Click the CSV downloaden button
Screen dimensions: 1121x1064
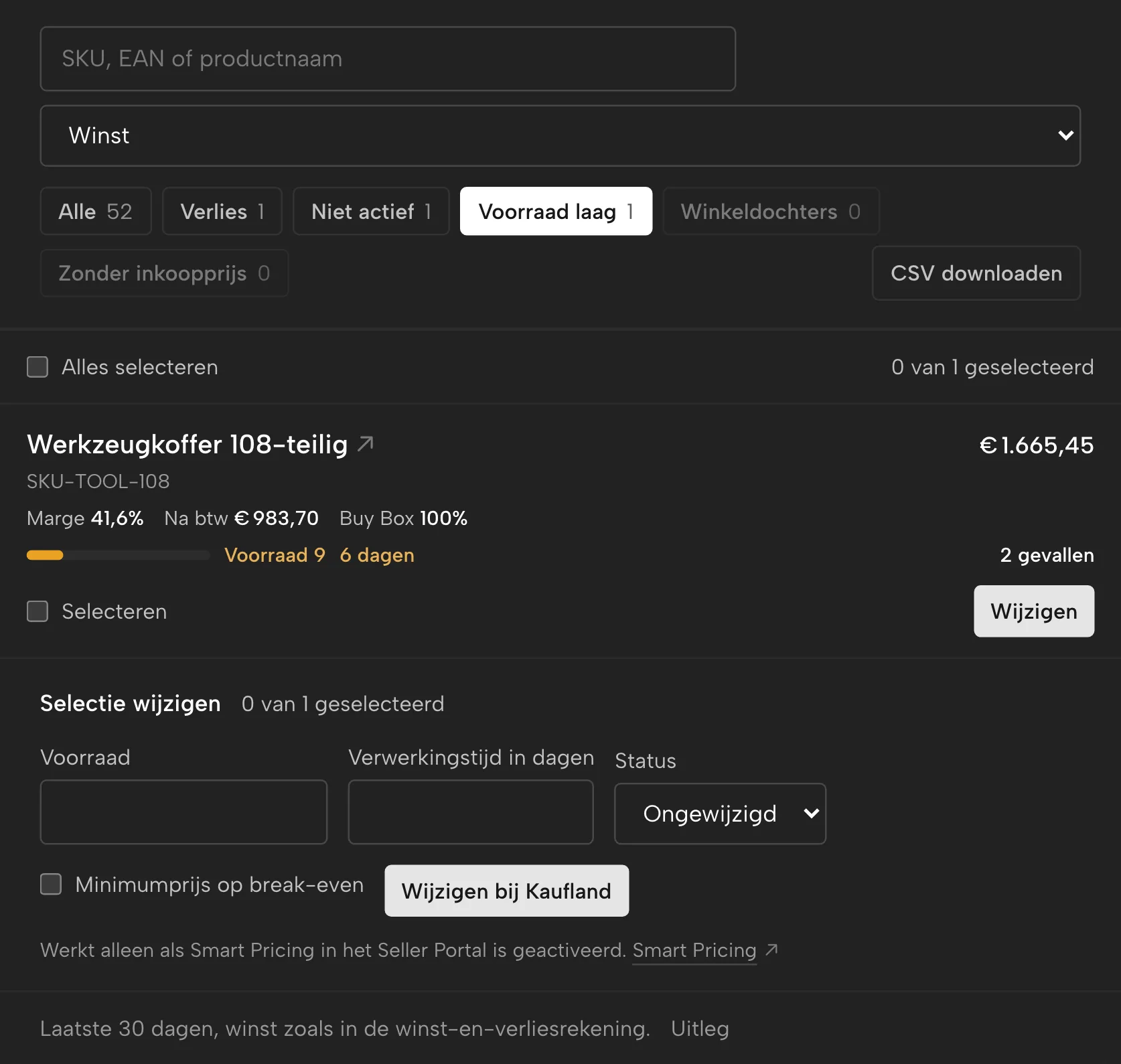(976, 273)
